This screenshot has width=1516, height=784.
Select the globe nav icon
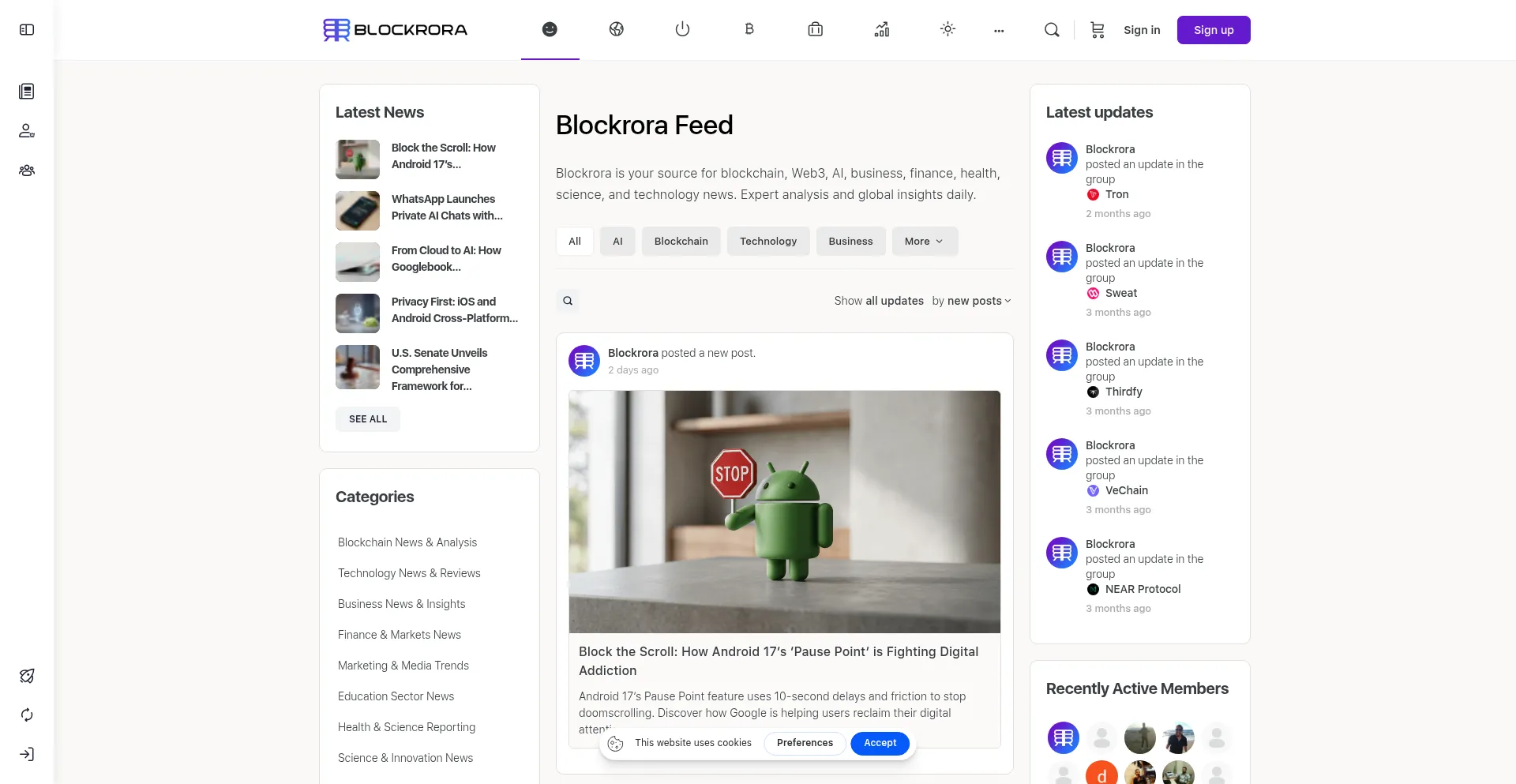point(617,29)
